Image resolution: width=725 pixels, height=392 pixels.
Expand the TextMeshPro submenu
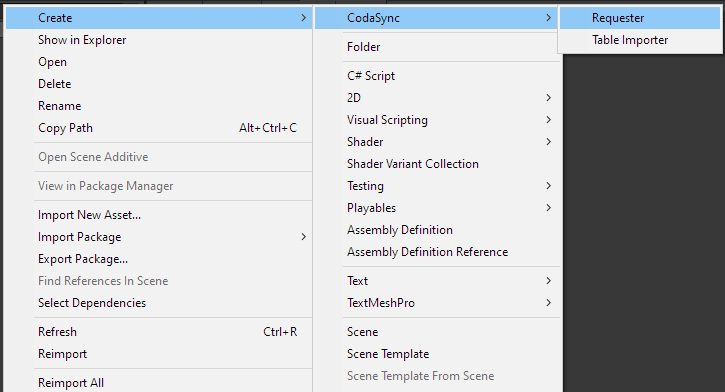point(436,303)
